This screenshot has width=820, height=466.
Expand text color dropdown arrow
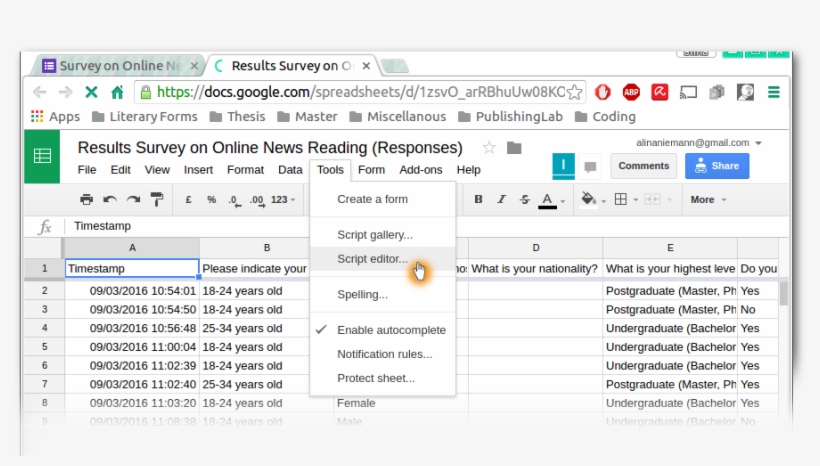pos(563,201)
